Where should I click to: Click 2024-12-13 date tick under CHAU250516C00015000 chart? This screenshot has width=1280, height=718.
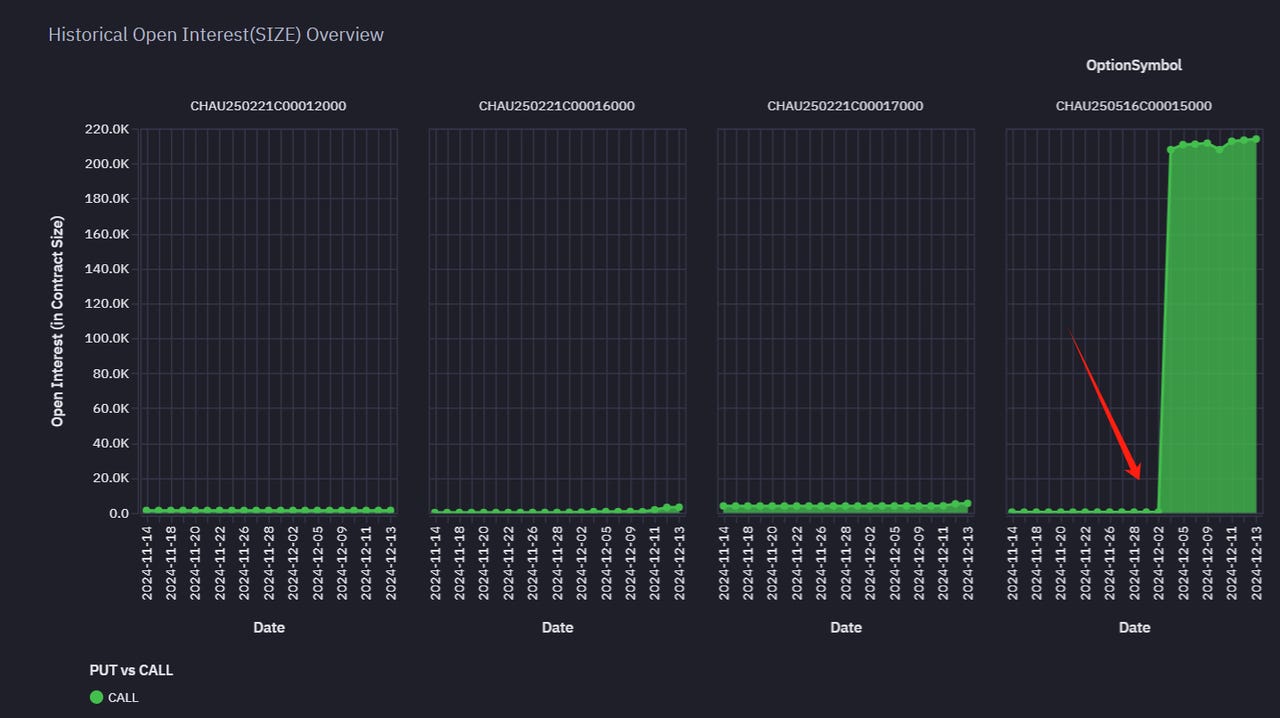(x=1257, y=562)
